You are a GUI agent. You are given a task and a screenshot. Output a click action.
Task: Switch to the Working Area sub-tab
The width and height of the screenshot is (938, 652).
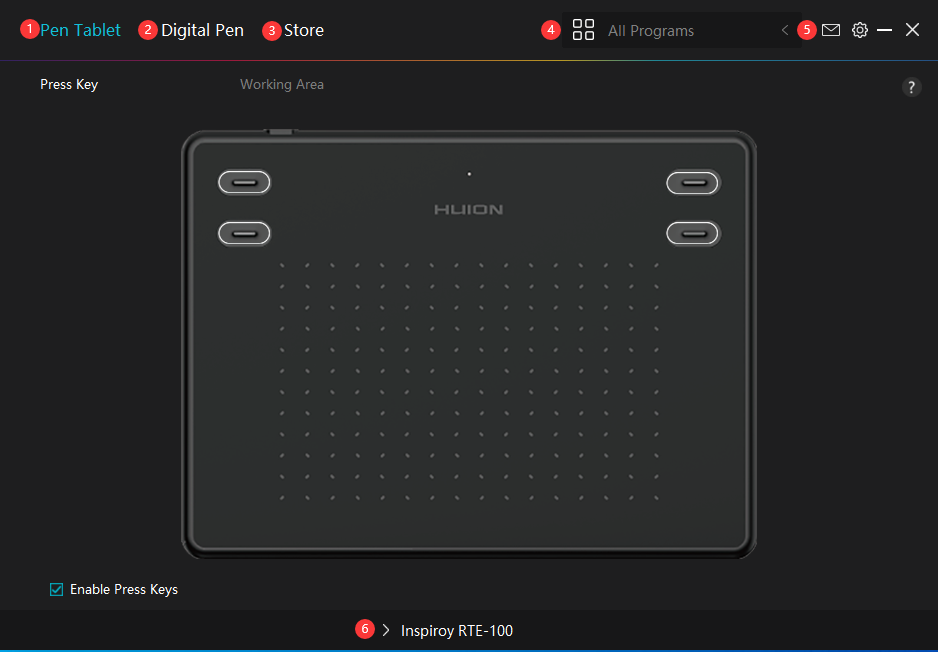tap(282, 85)
